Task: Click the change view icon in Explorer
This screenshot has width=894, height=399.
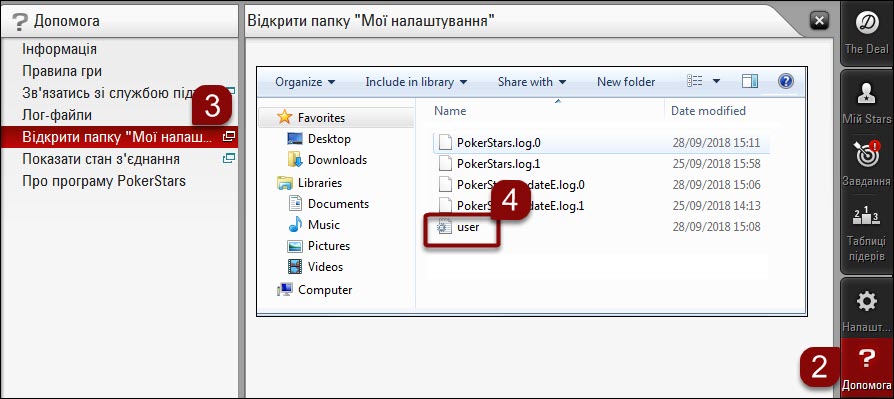Action: pos(694,82)
